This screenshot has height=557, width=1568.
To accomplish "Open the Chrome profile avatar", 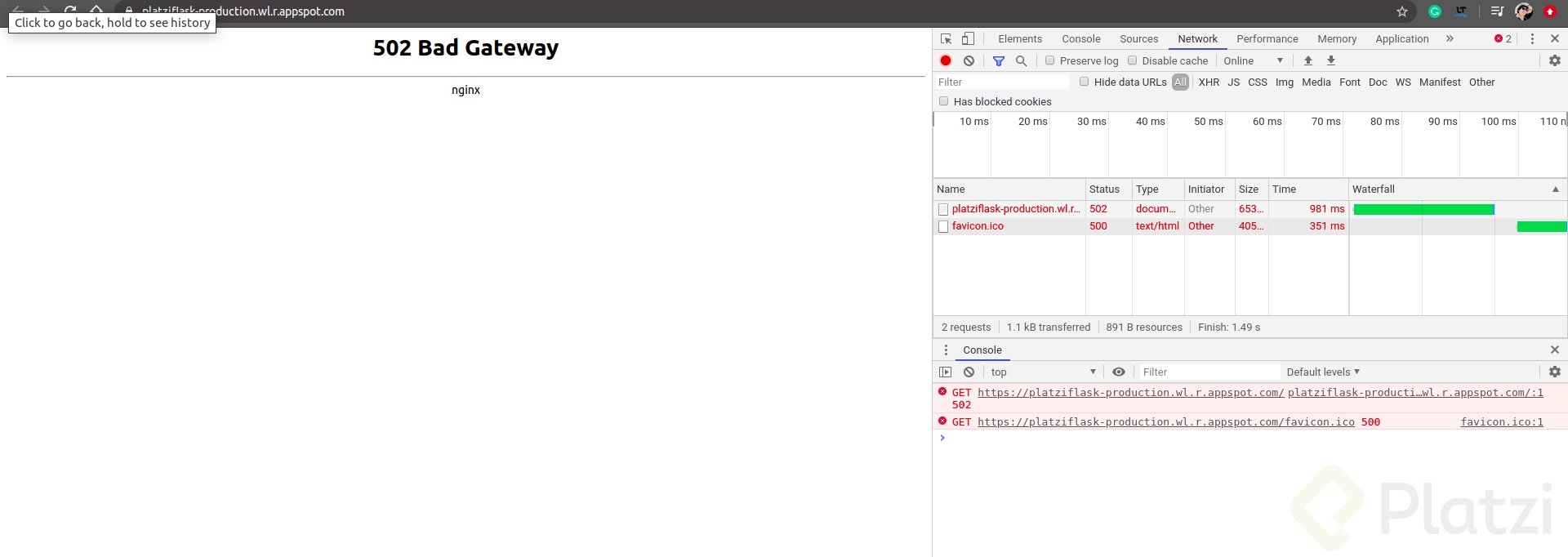I will pyautogui.click(x=1524, y=11).
